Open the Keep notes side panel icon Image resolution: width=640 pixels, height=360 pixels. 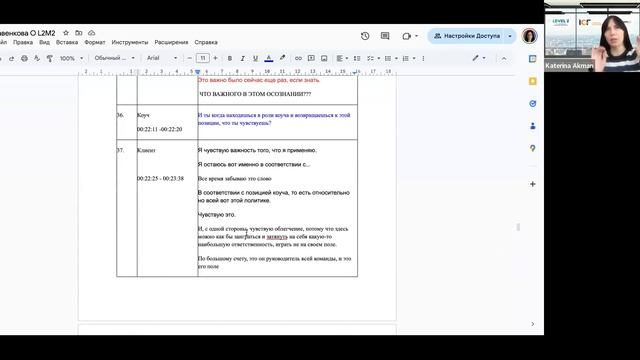(533, 81)
